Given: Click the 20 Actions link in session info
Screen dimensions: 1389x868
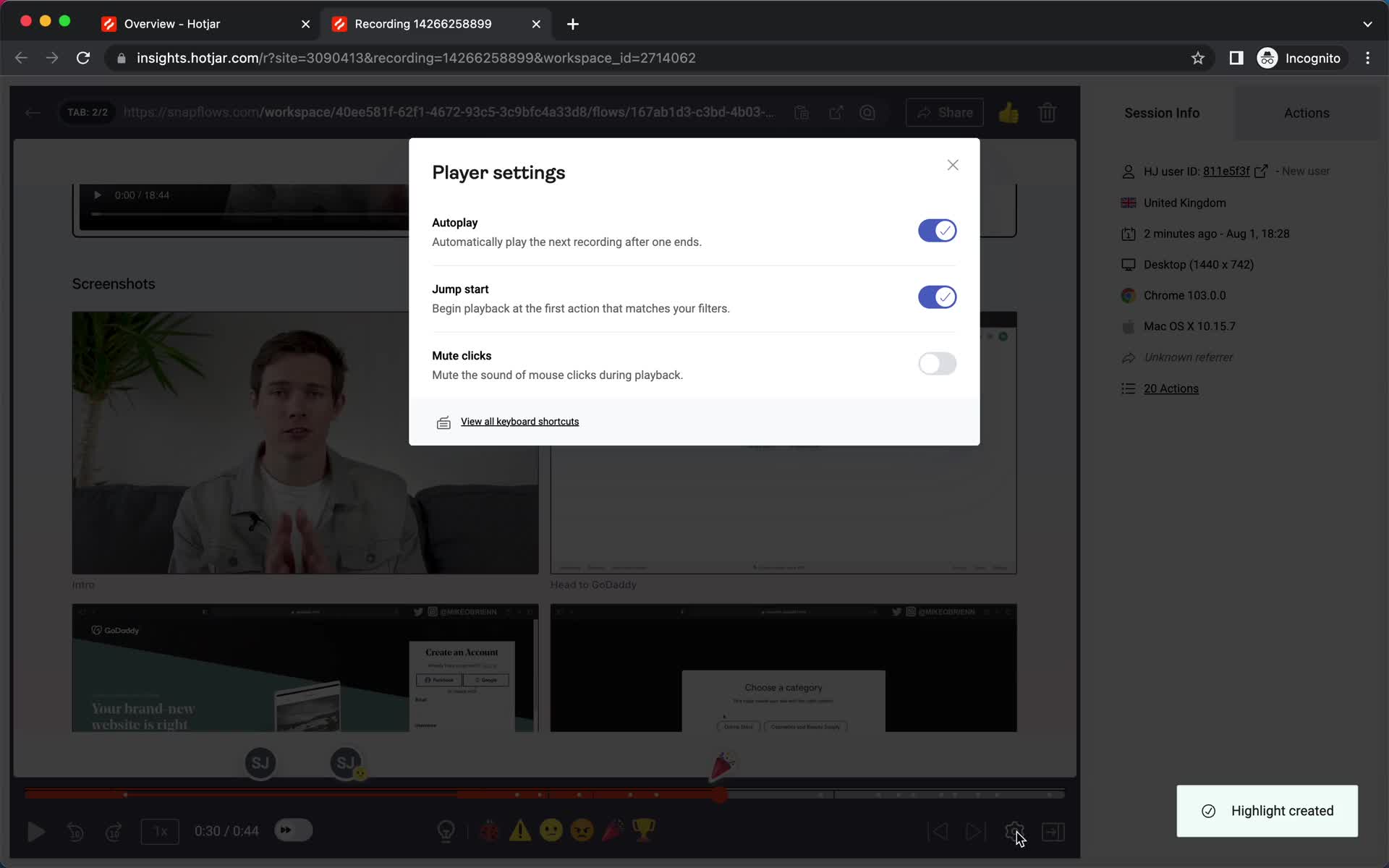Looking at the screenshot, I should click(x=1171, y=388).
